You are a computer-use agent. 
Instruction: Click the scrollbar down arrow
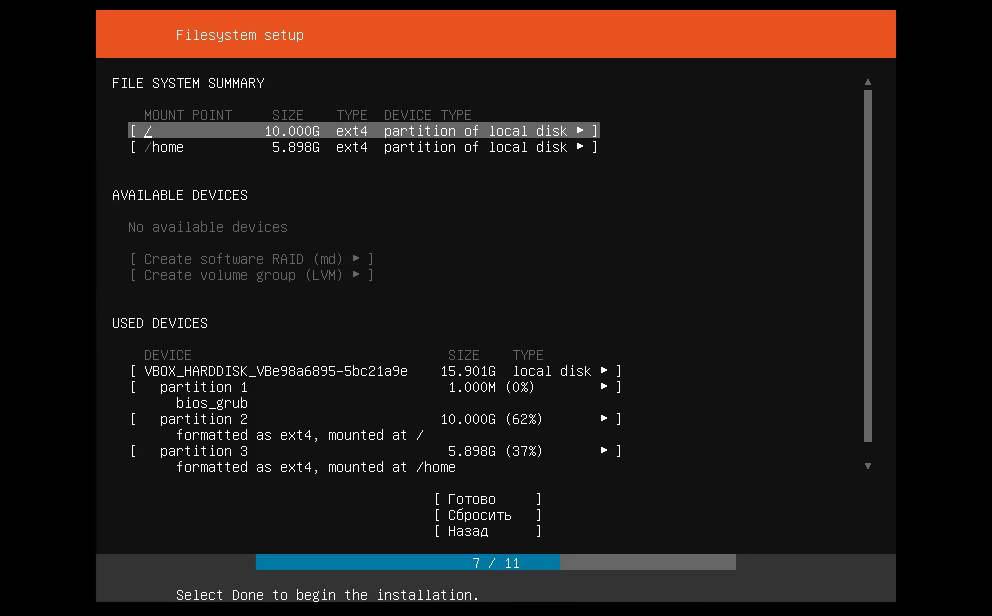868,466
